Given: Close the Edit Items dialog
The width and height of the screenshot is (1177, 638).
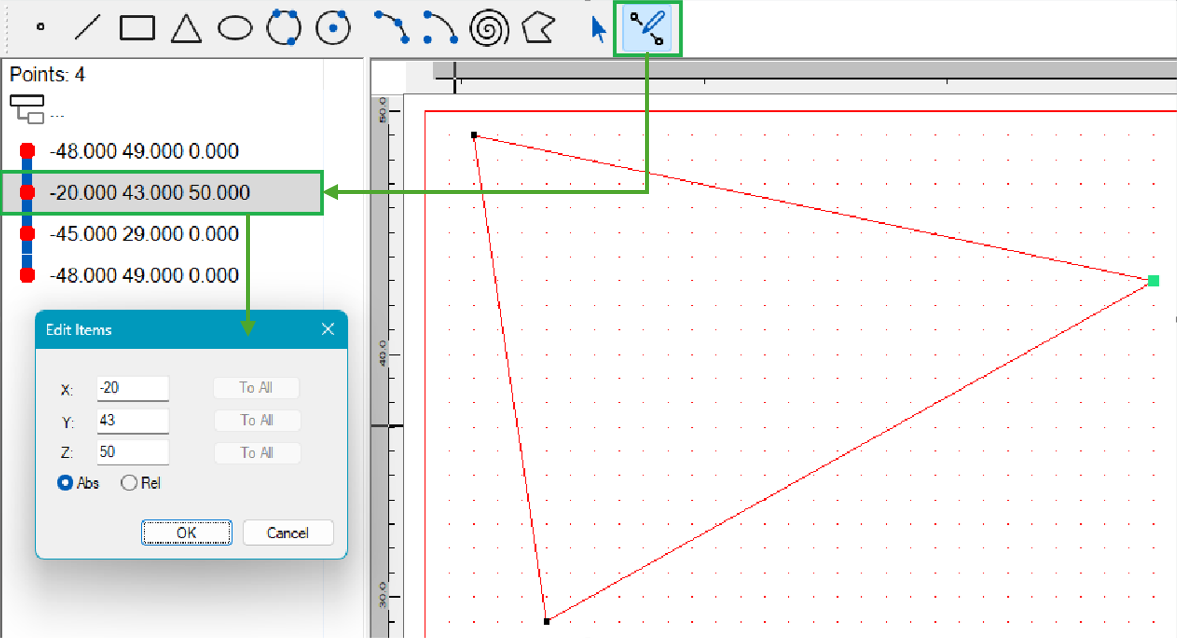Looking at the screenshot, I should pyautogui.click(x=328, y=329).
